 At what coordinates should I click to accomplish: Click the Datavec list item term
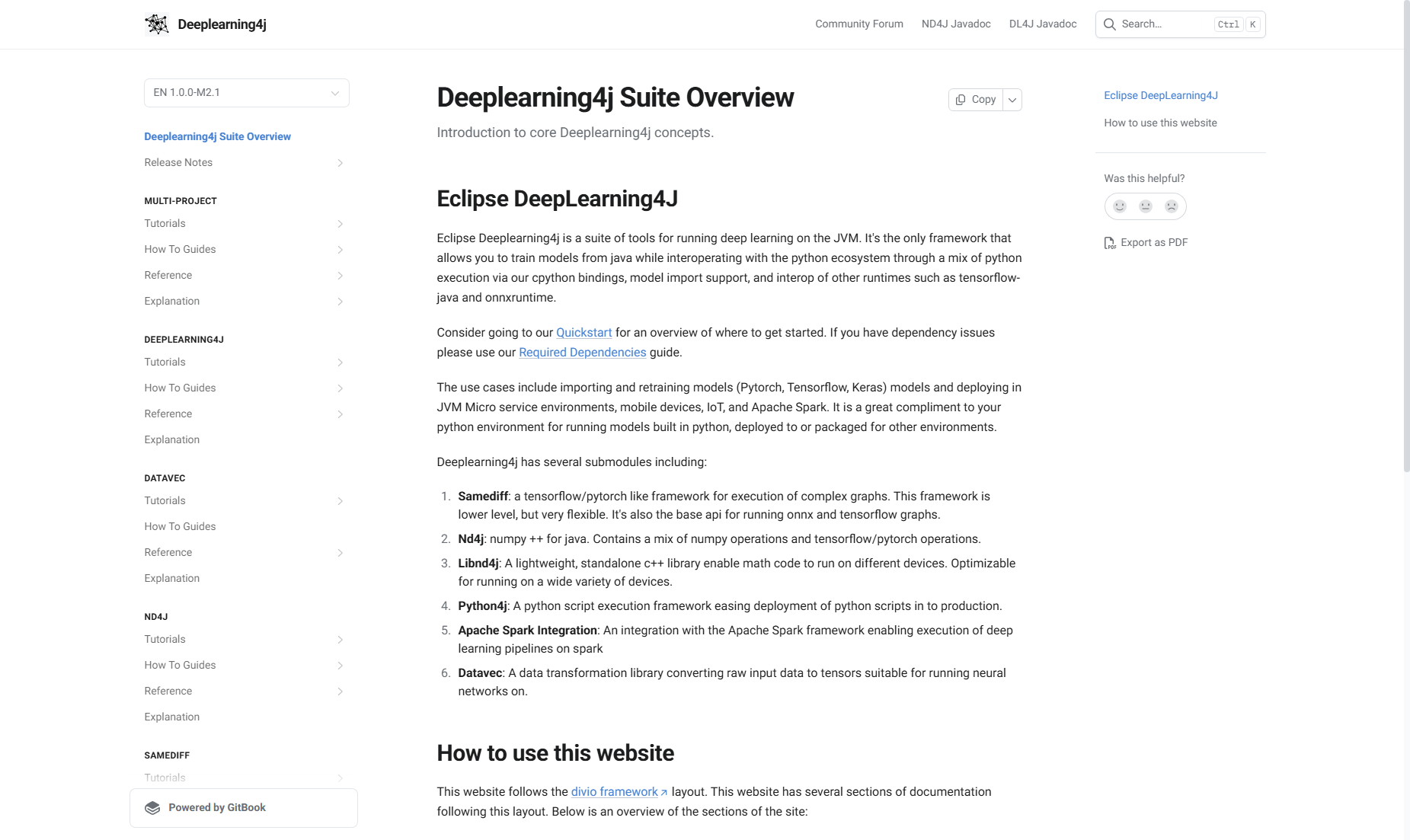[480, 673]
